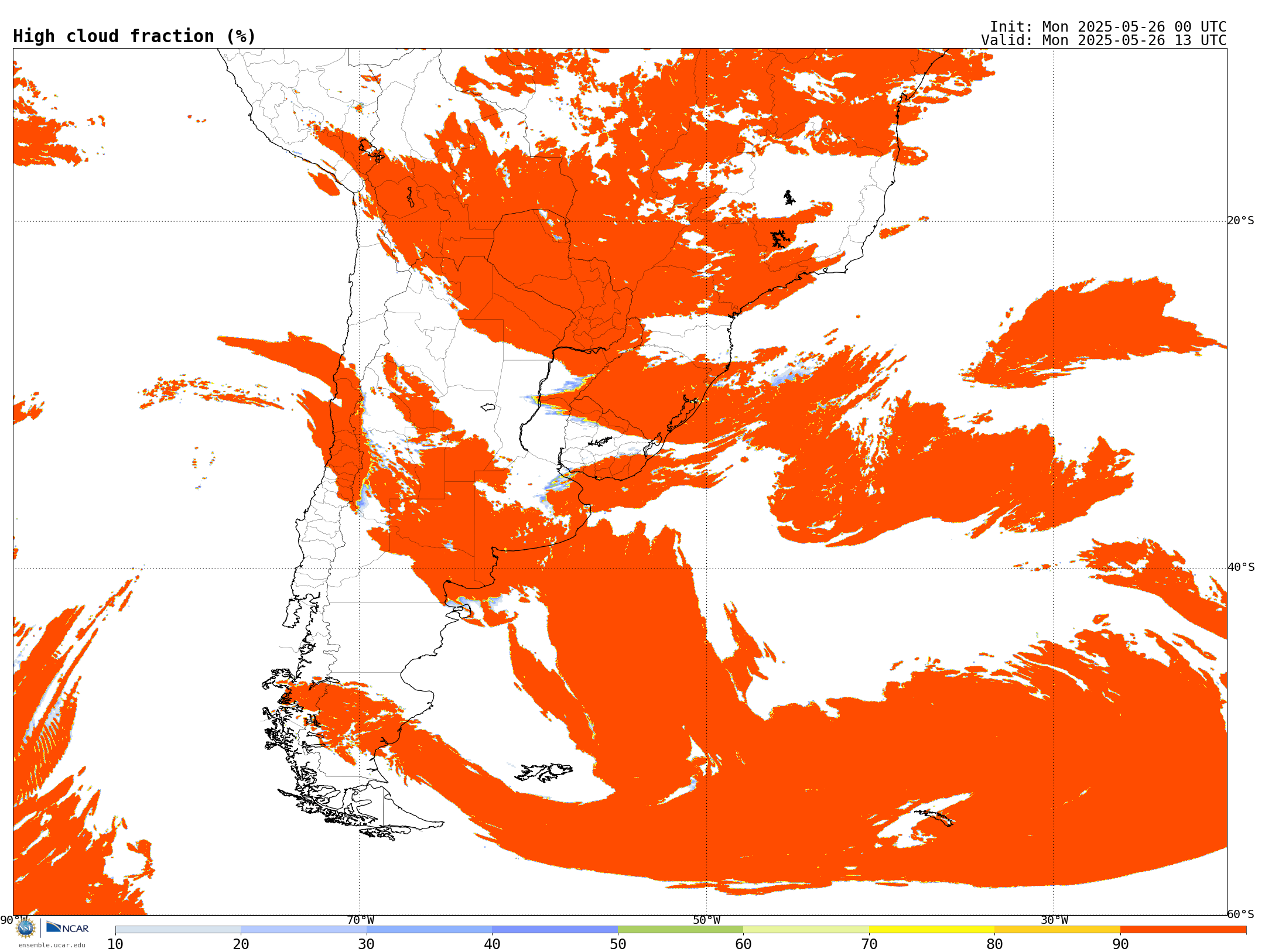Click the colorbar tick label 30
Viewport: 1265px width, 952px height.
367,944
